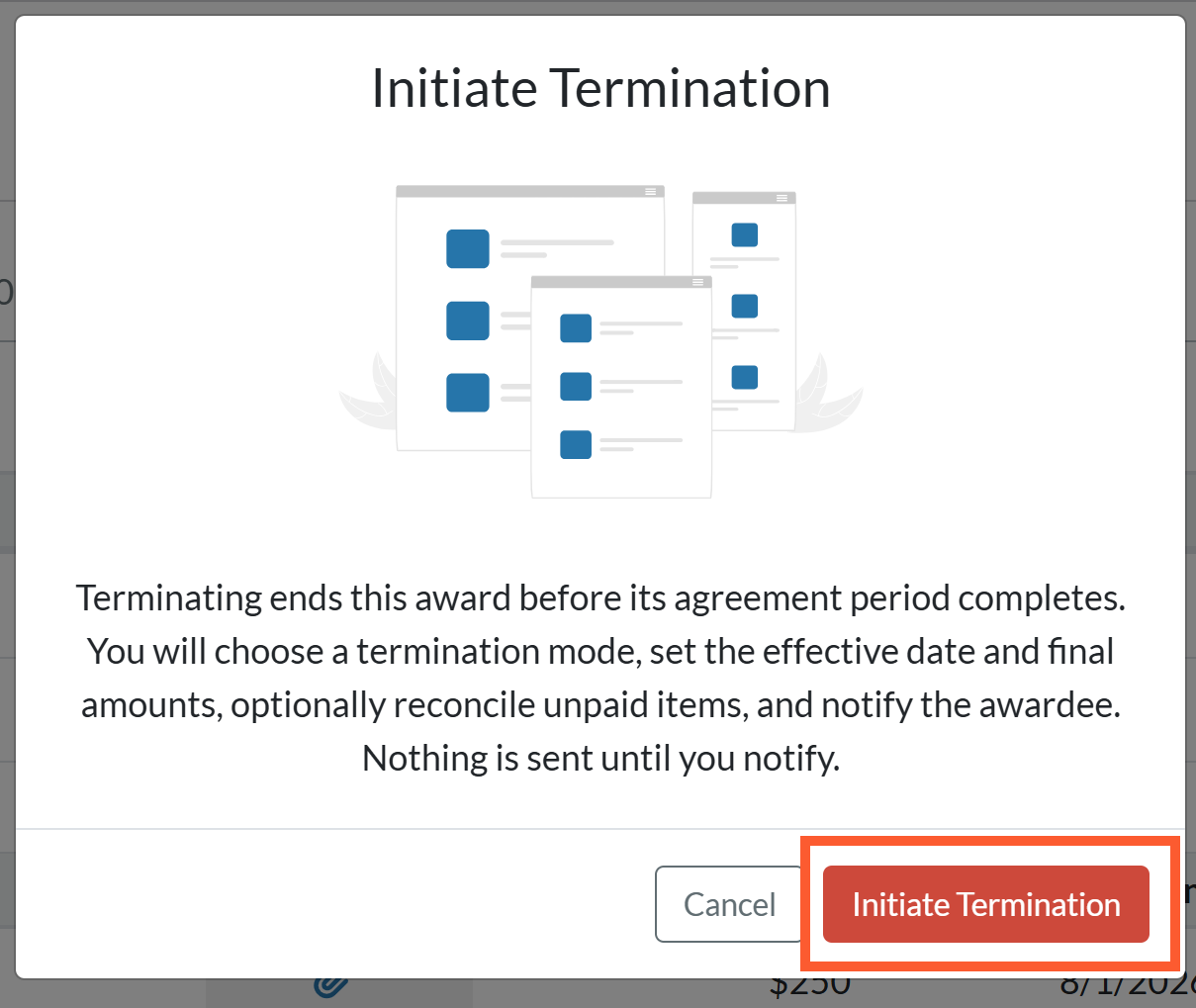Click the "Nothing is sent until you notify" text
Image resolution: width=1196 pixels, height=1008 pixels.
600,758
